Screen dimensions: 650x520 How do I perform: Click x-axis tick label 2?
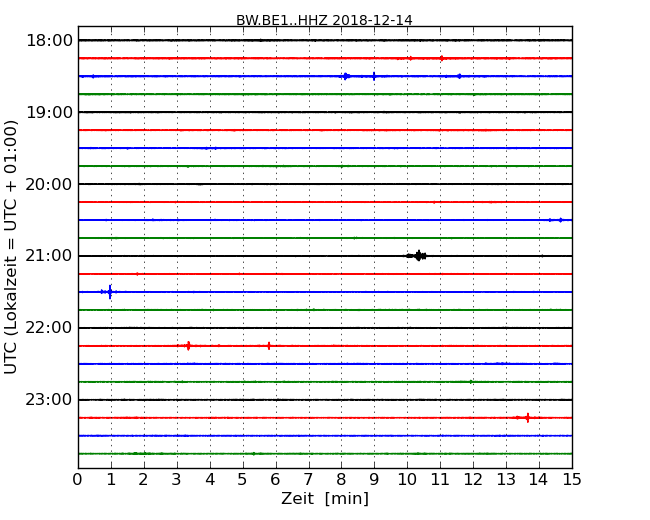143,479
